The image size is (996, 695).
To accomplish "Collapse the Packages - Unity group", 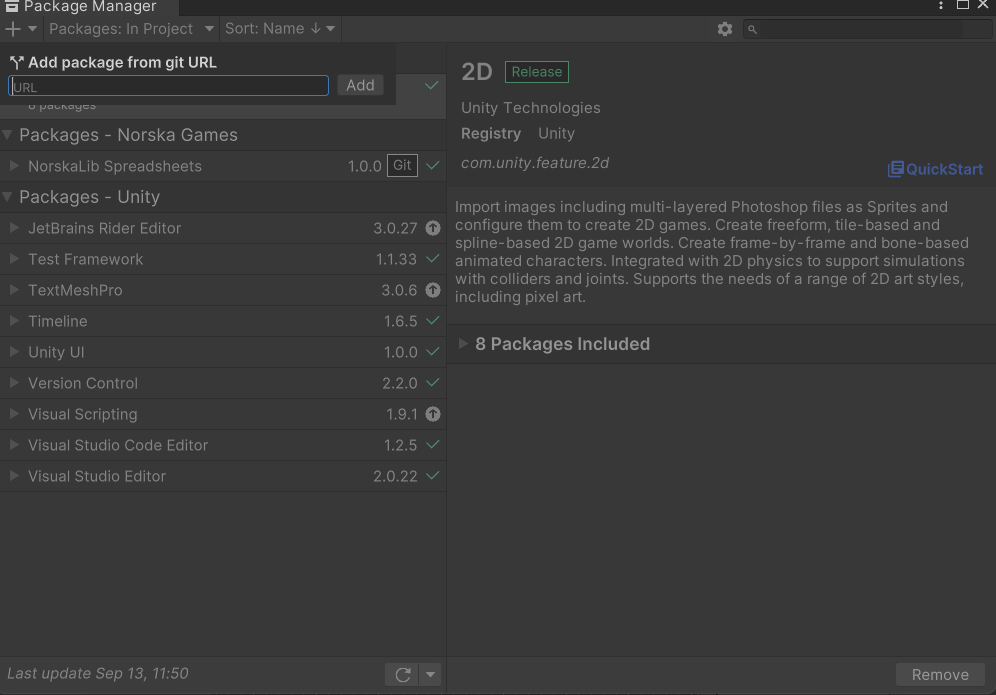I will point(8,197).
